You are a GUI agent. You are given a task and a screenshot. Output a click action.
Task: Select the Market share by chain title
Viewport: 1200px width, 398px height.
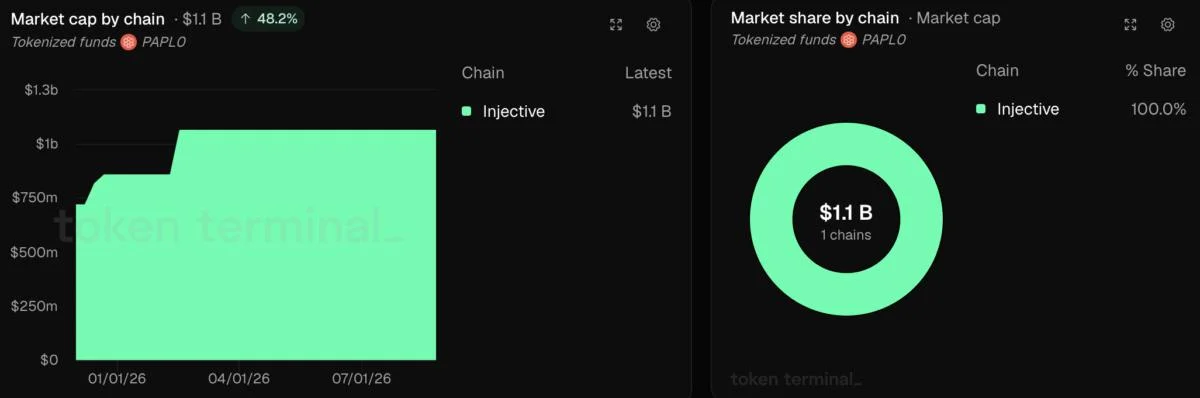pyautogui.click(x=815, y=18)
